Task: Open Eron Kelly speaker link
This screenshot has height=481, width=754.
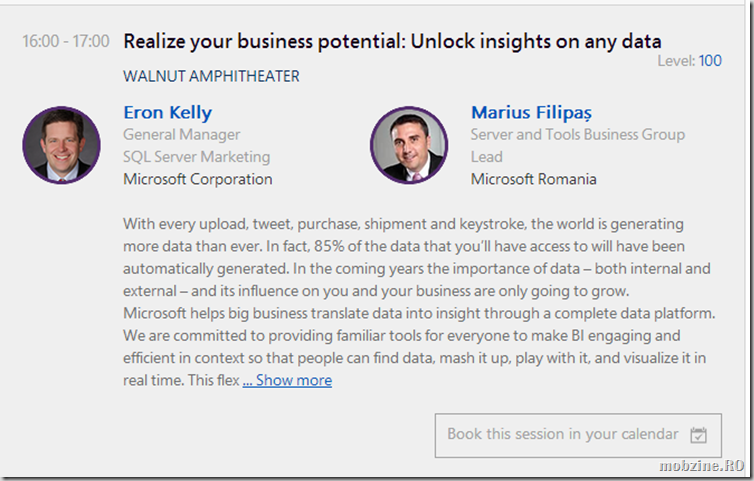Action: [x=167, y=113]
